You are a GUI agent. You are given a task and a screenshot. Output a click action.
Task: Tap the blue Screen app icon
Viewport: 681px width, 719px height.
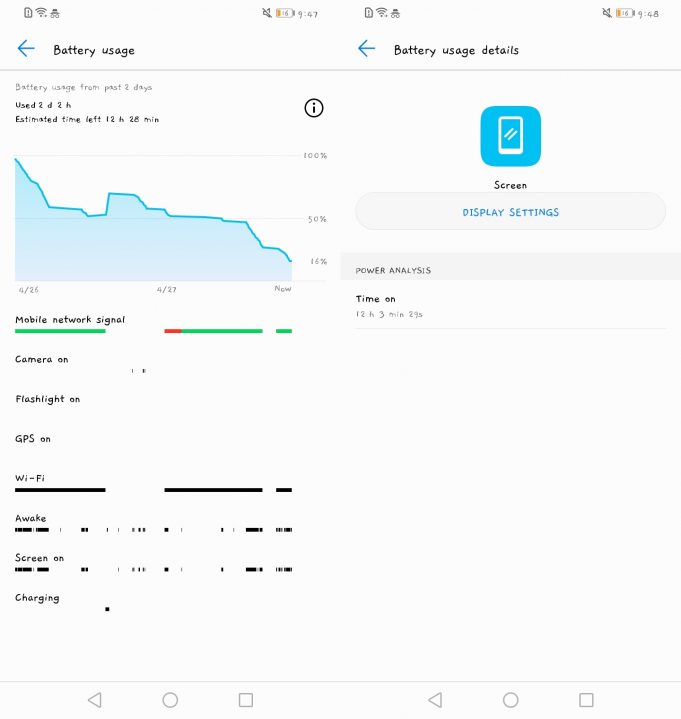[510, 136]
